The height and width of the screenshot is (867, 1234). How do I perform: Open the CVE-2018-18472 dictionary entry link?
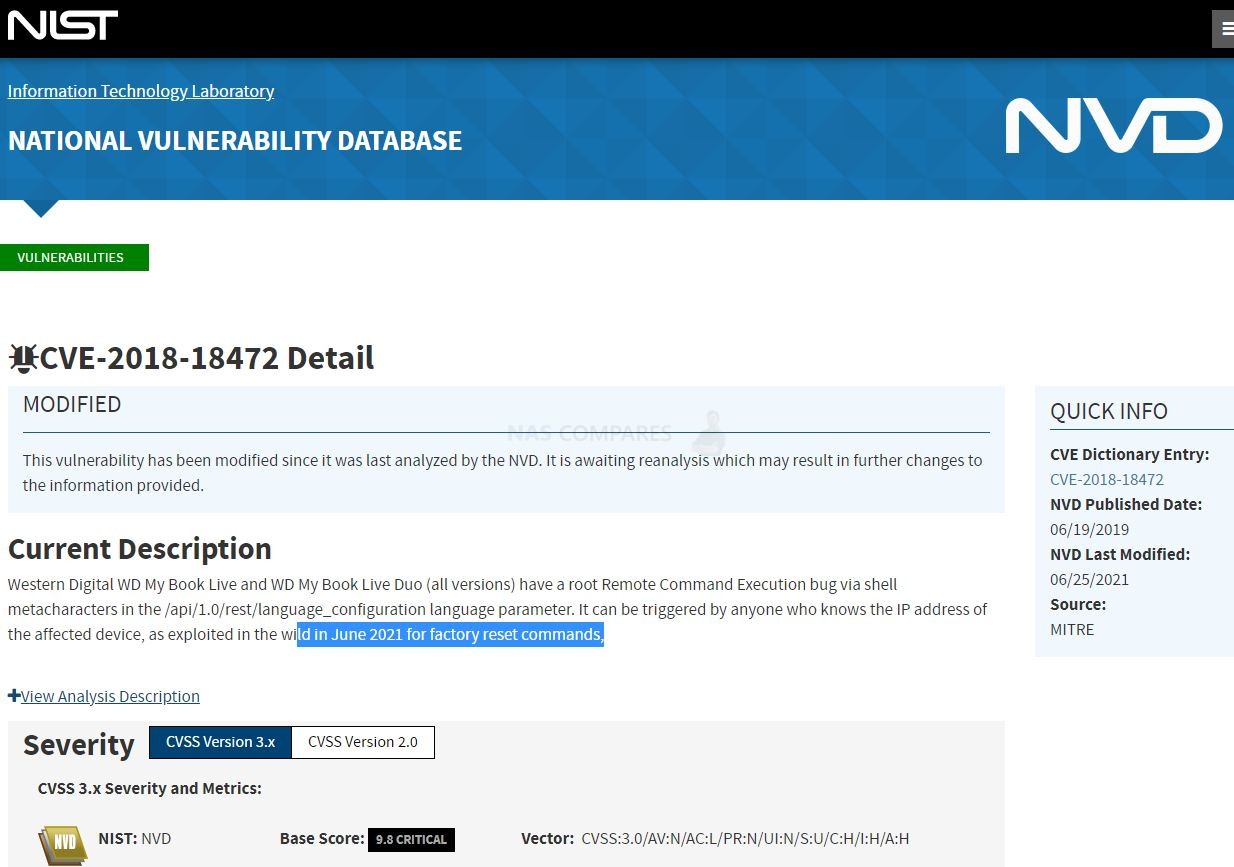(x=1107, y=479)
